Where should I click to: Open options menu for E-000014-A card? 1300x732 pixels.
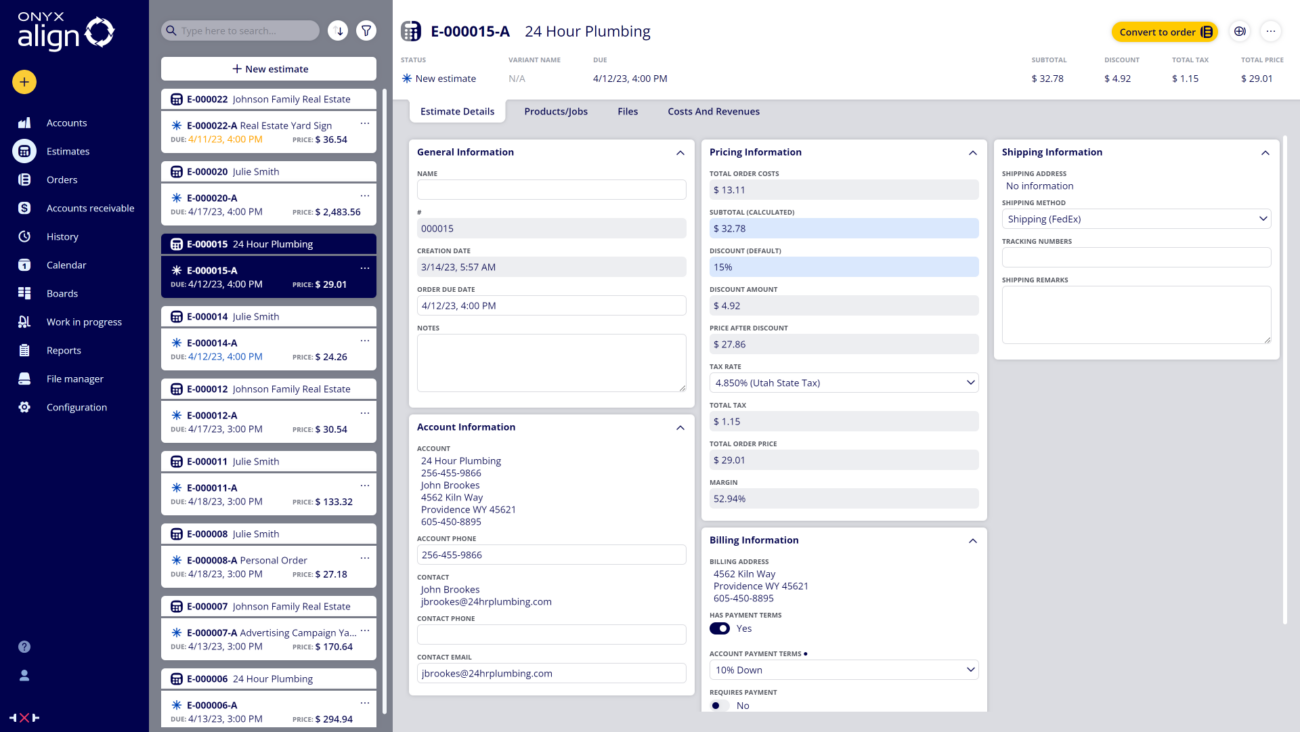tap(365, 341)
